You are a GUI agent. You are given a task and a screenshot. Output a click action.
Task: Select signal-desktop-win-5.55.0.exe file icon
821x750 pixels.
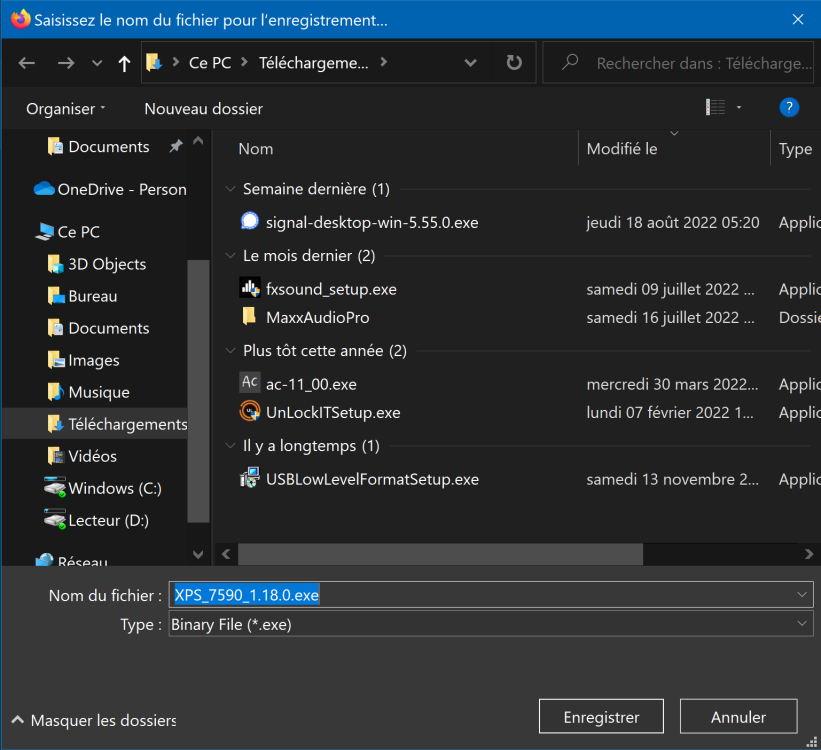click(250, 222)
